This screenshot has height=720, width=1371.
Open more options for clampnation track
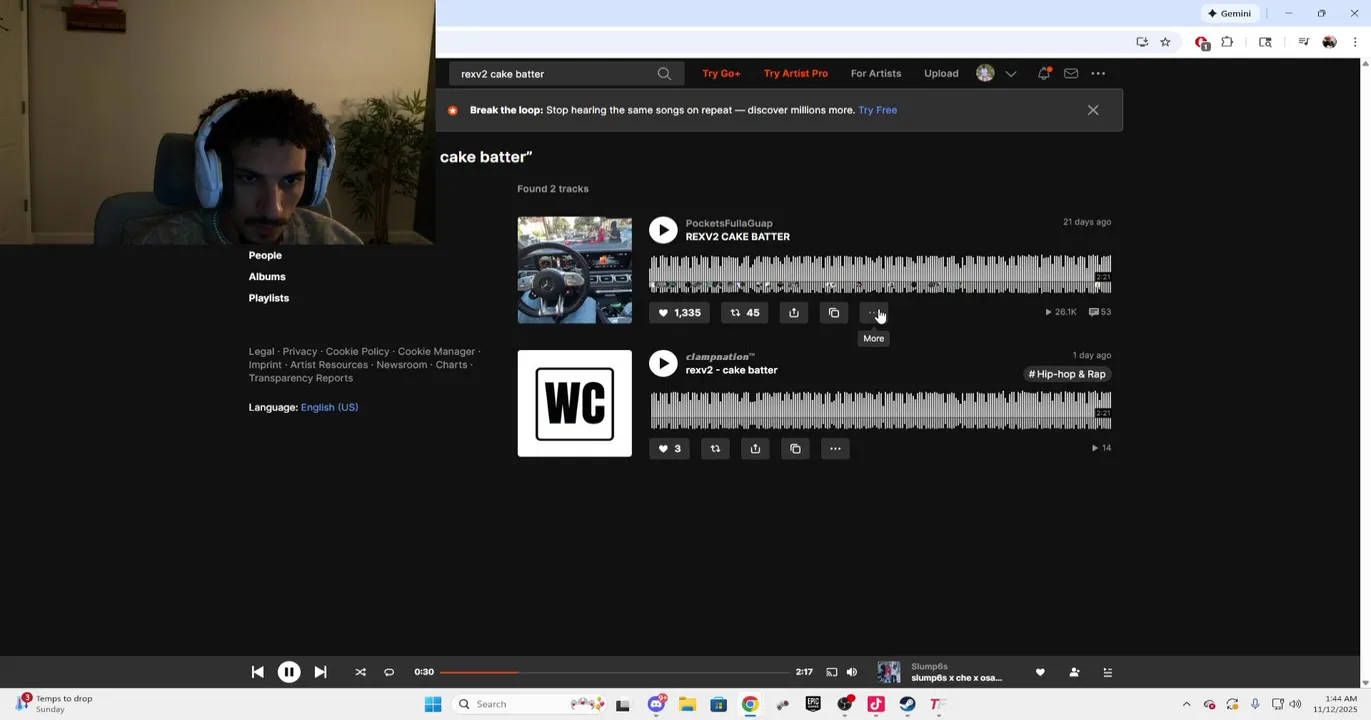pos(835,449)
